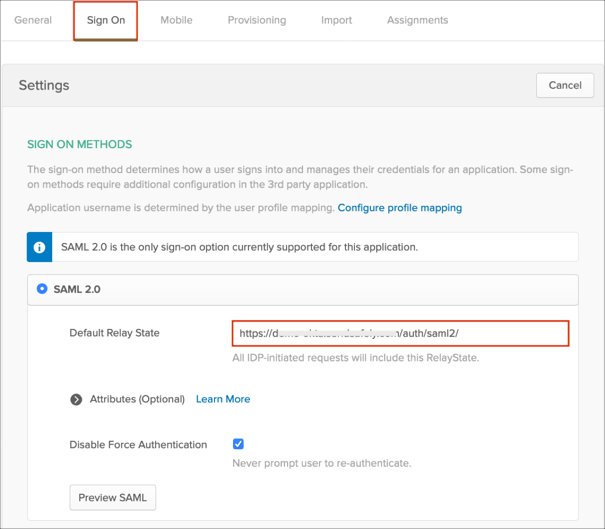Click the SIGN ON METHODS section heading

[x=79, y=145]
